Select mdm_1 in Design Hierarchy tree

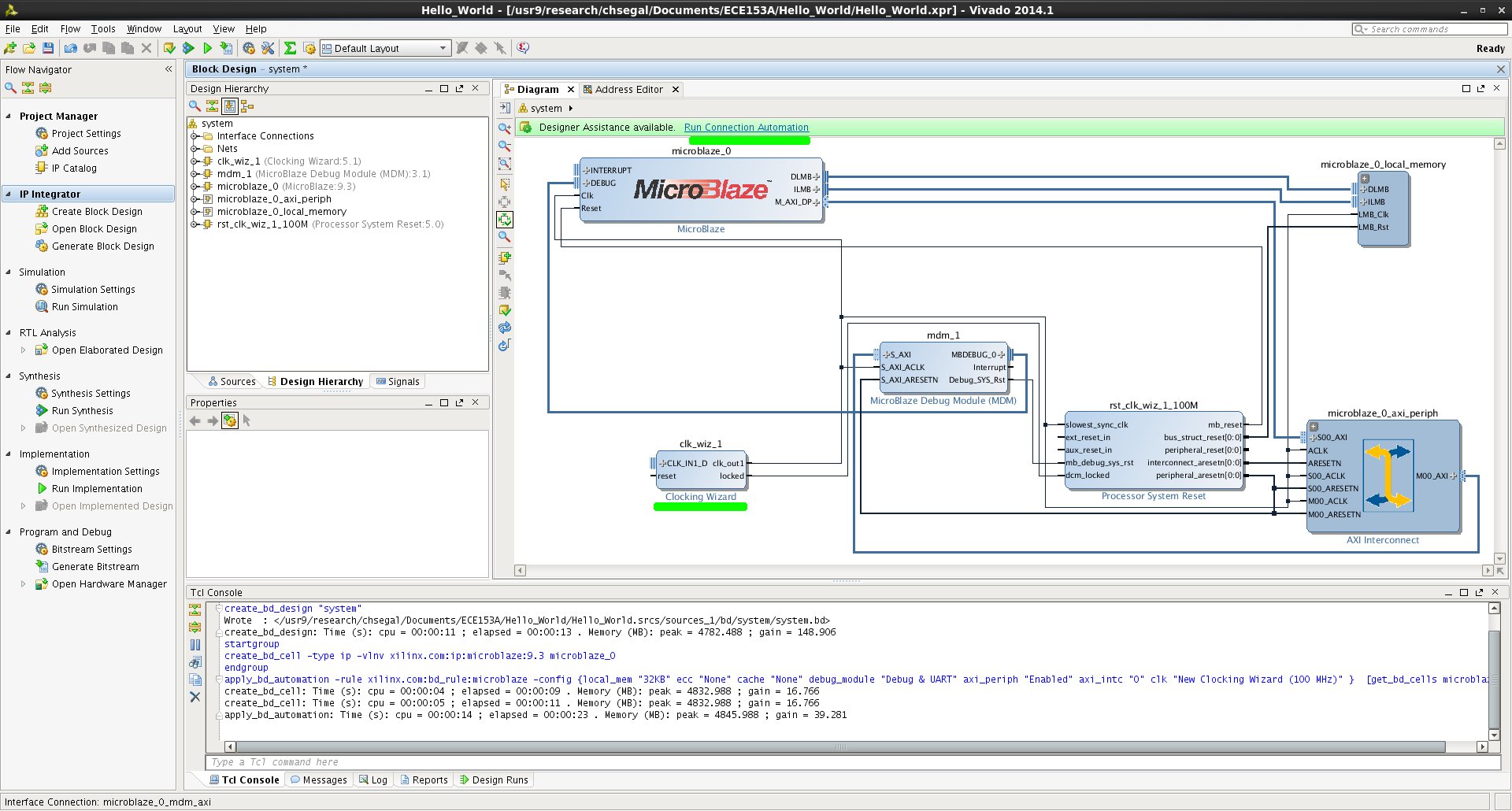coord(324,174)
